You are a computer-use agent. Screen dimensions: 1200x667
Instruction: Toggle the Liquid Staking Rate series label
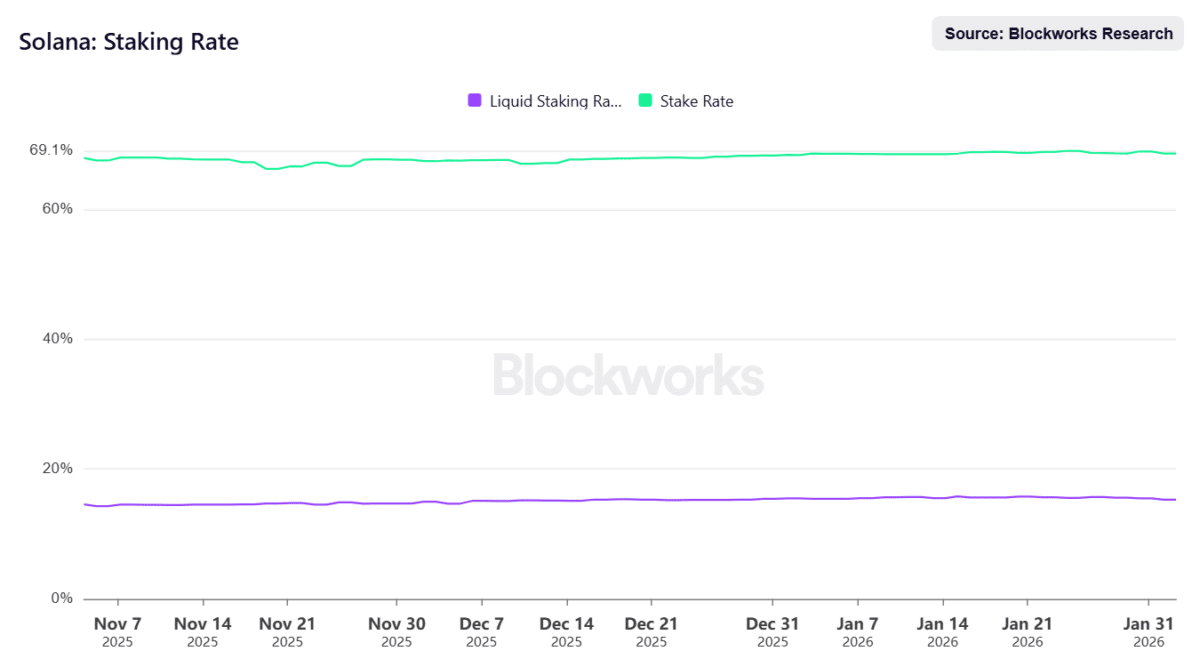tap(556, 101)
